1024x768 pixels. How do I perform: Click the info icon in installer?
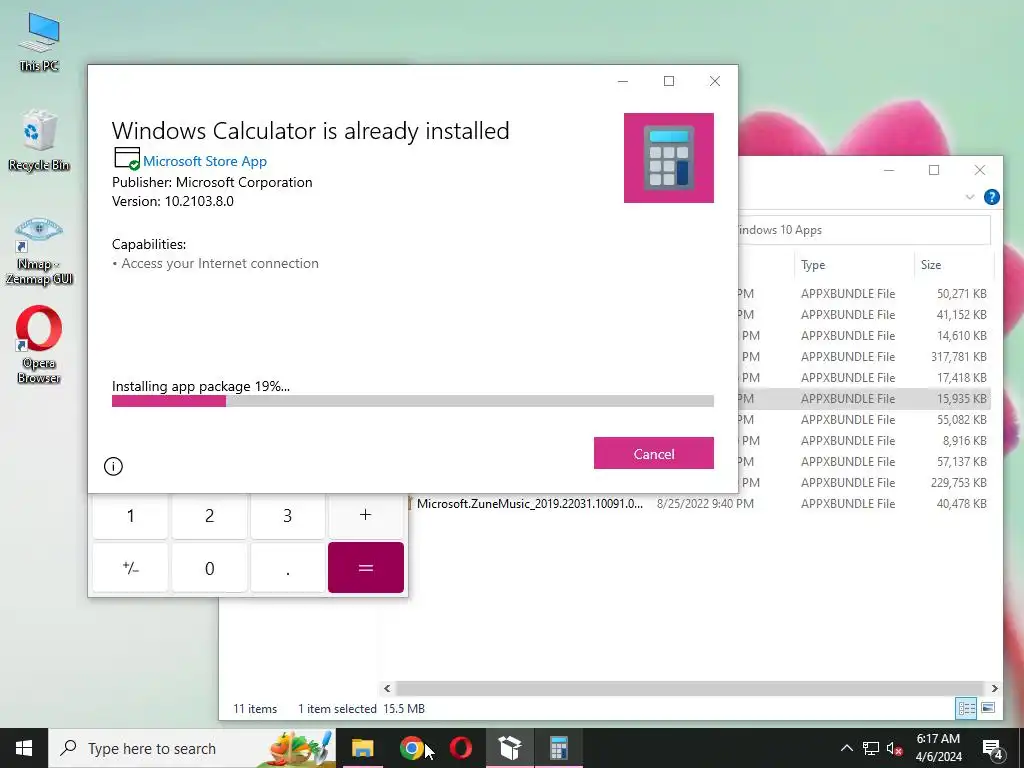tap(113, 466)
